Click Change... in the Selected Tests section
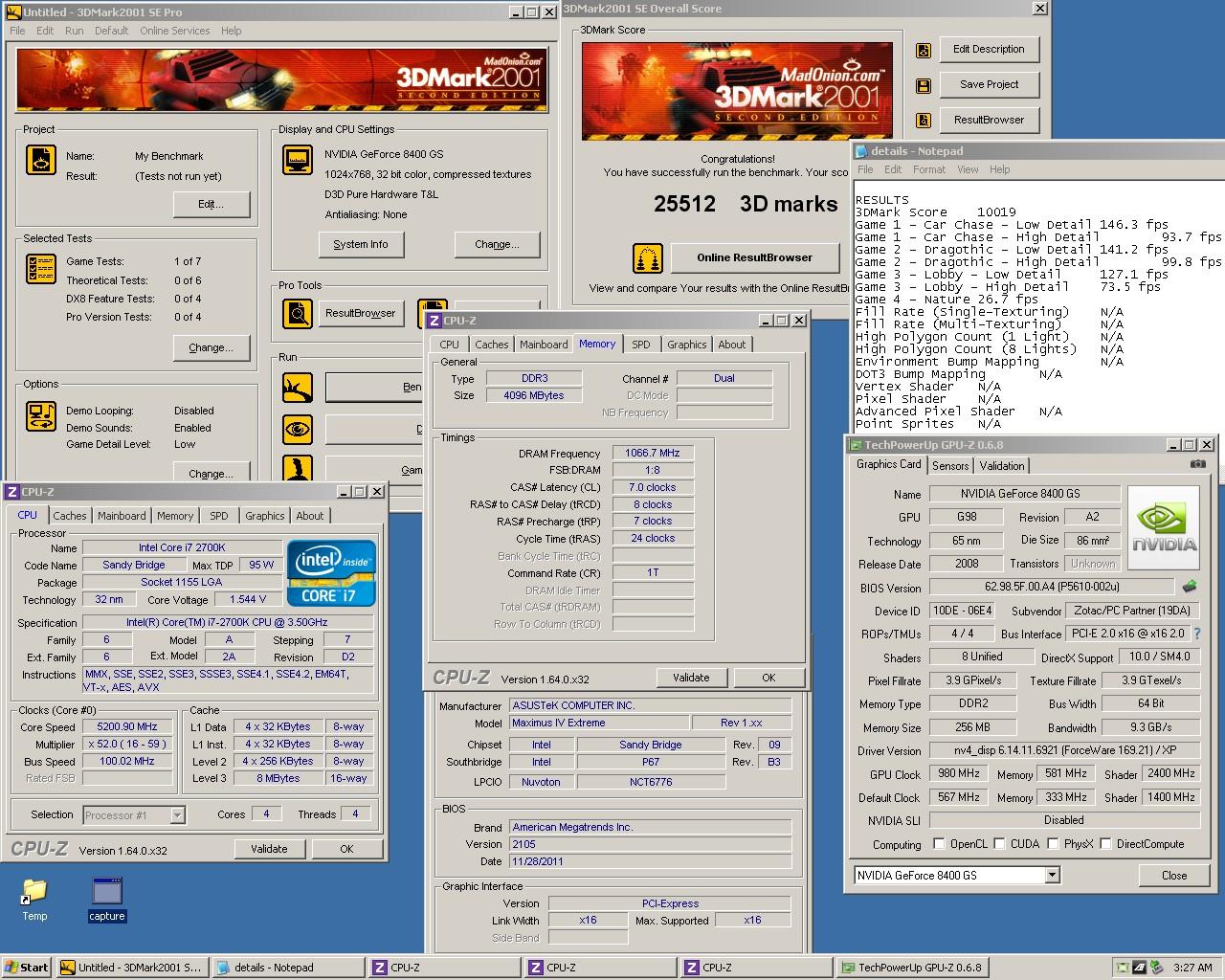The width and height of the screenshot is (1225, 980). tap(212, 347)
